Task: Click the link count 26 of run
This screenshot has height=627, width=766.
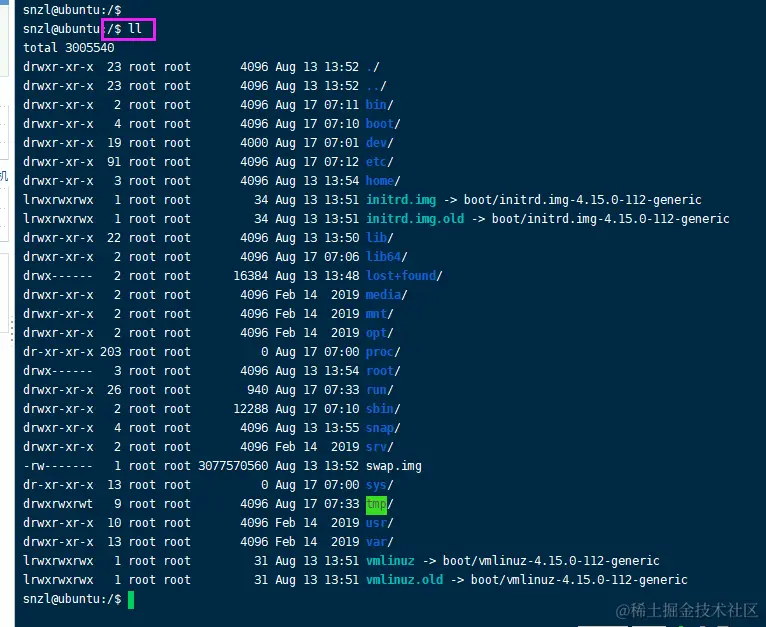Action: pos(114,390)
